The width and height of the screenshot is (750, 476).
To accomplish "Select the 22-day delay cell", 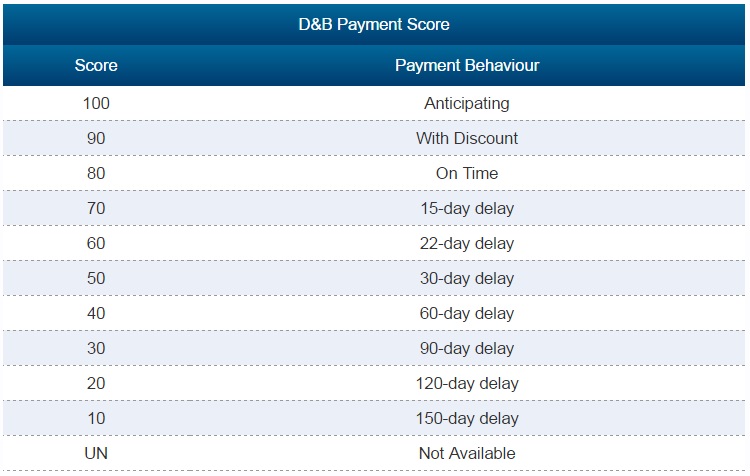I will pyautogui.click(x=467, y=243).
